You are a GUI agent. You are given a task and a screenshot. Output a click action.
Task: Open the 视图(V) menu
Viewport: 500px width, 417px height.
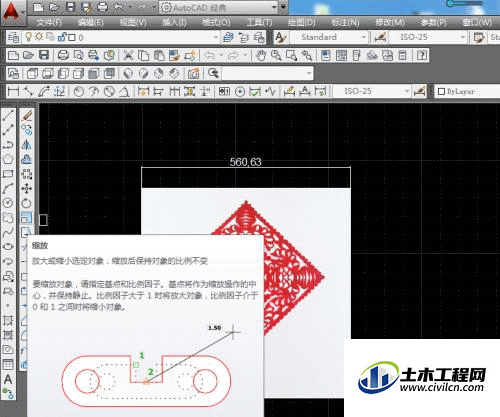pyautogui.click(x=133, y=23)
